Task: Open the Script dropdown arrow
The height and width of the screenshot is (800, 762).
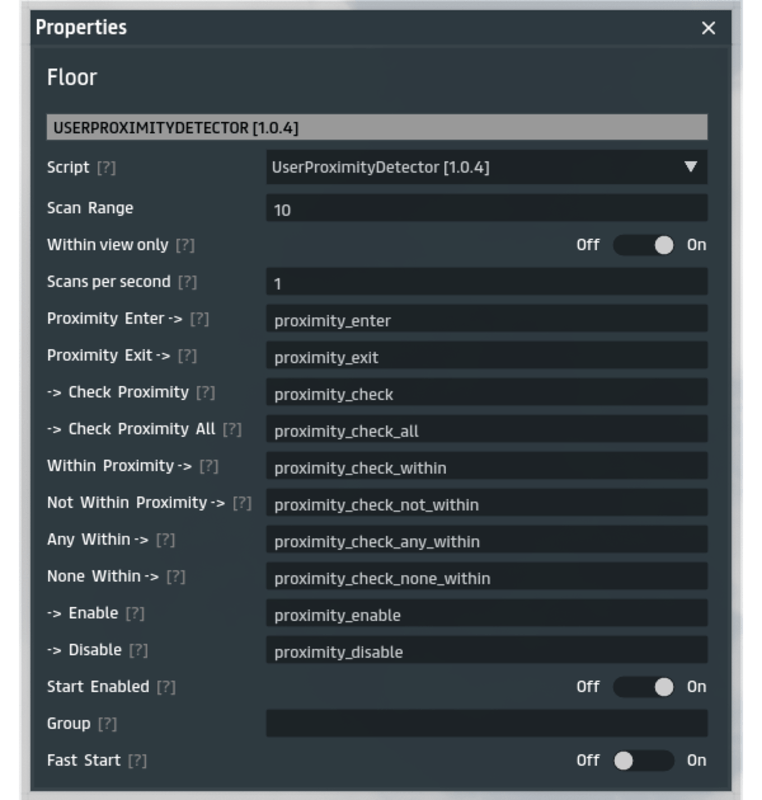Action: tap(690, 167)
